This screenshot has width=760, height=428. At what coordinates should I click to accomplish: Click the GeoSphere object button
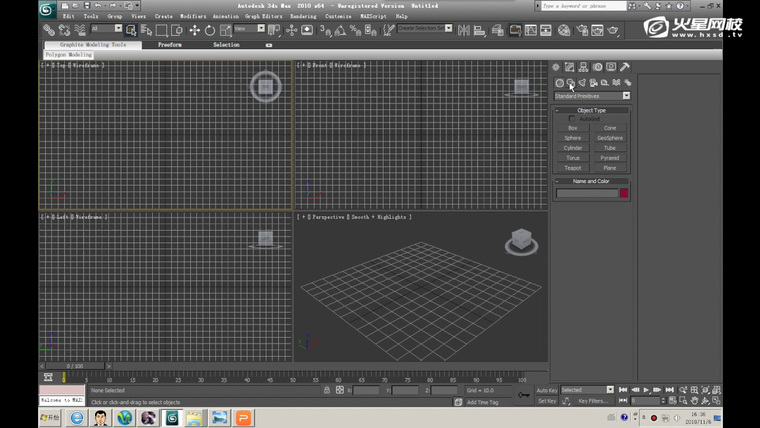pos(610,138)
